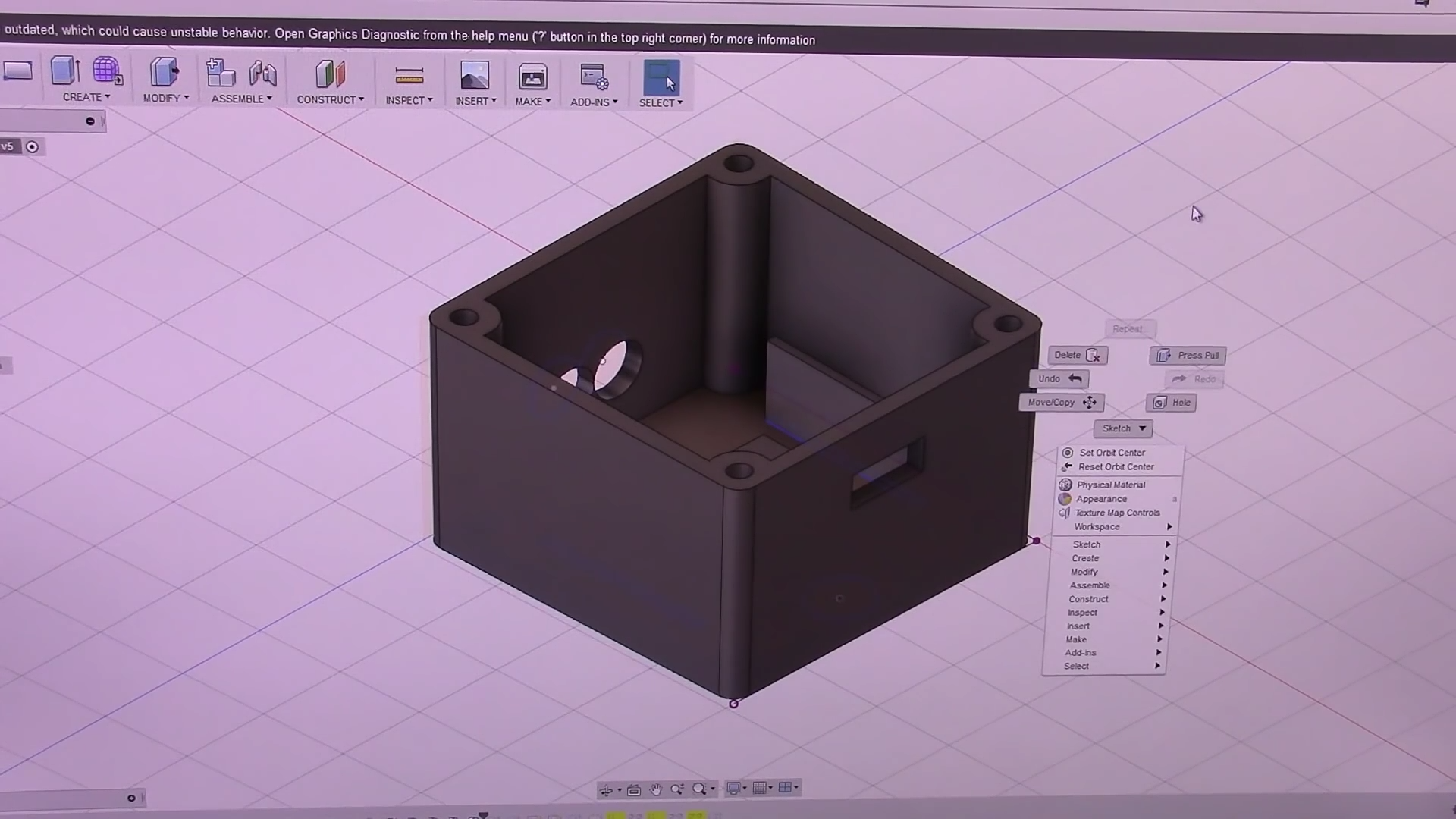Click the Joint icon in Assemble
Image resolution: width=1456 pixels, height=819 pixels.
(x=263, y=74)
